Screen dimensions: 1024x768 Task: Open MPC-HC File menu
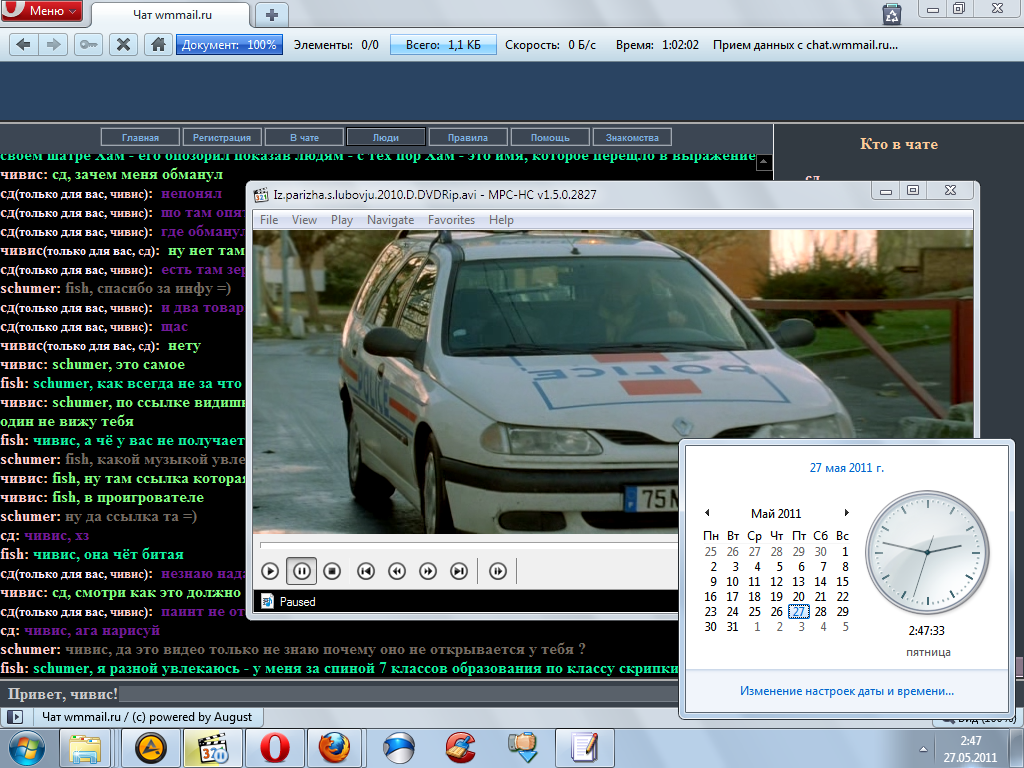(269, 220)
